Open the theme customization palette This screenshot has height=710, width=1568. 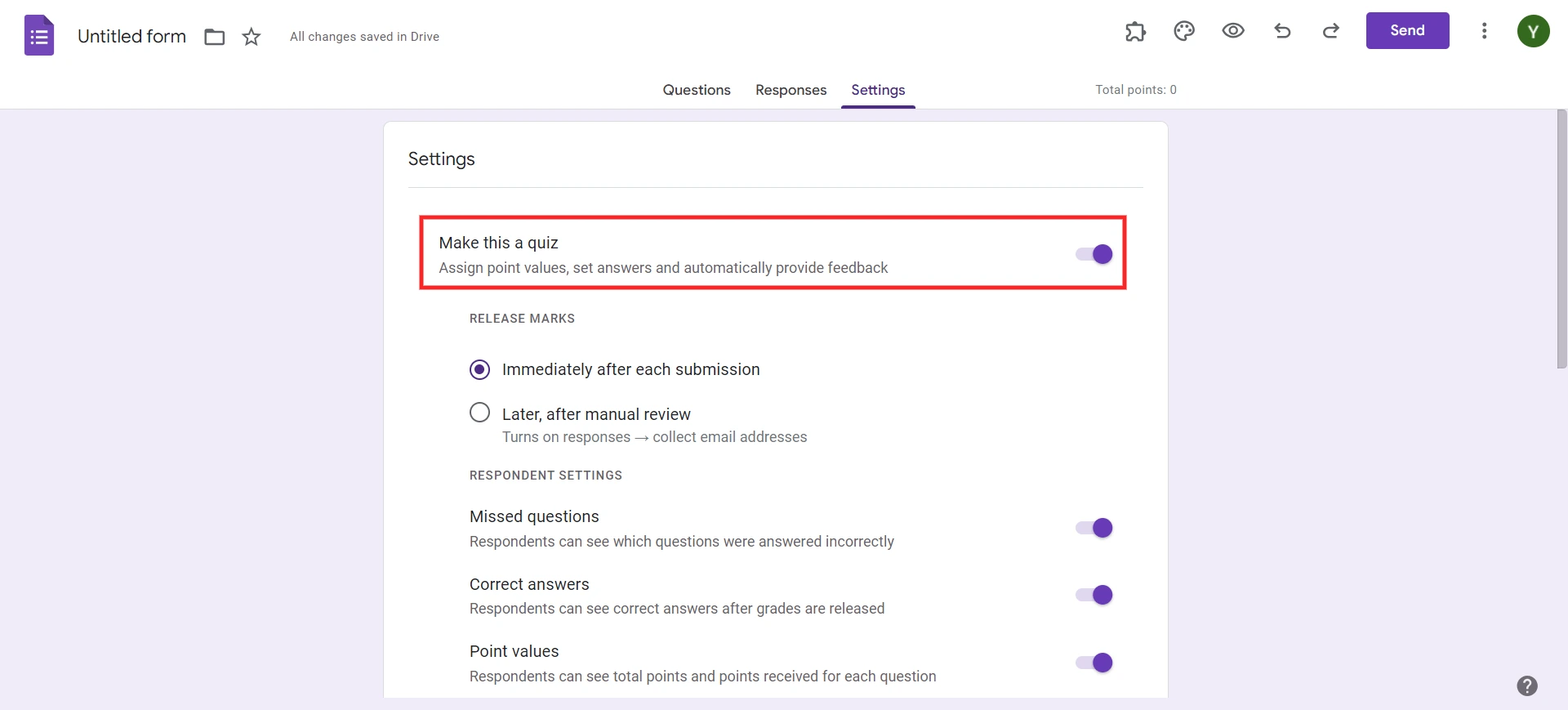tap(1184, 31)
